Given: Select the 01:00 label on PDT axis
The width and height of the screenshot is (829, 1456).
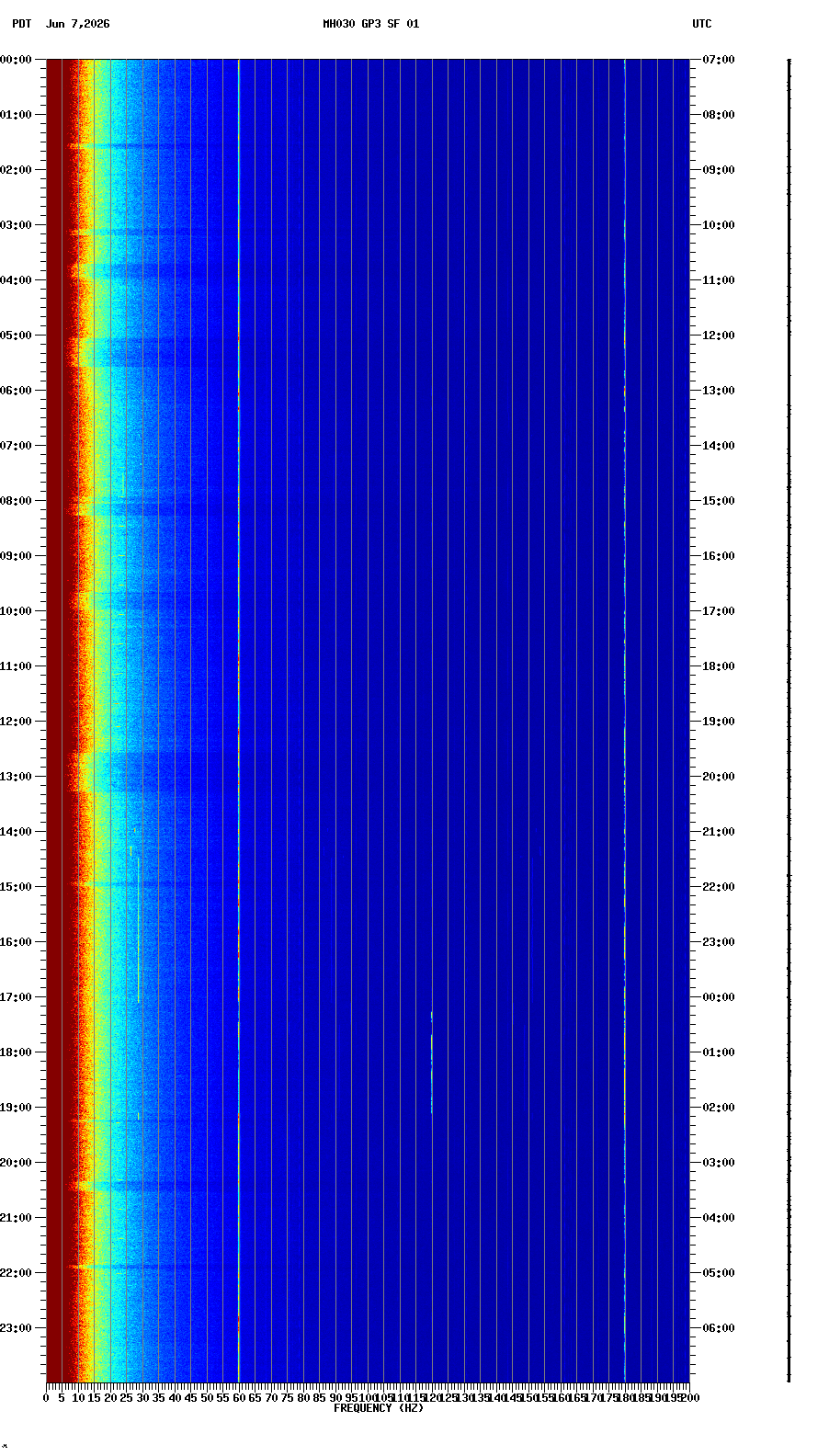Looking at the screenshot, I should click(x=16, y=115).
